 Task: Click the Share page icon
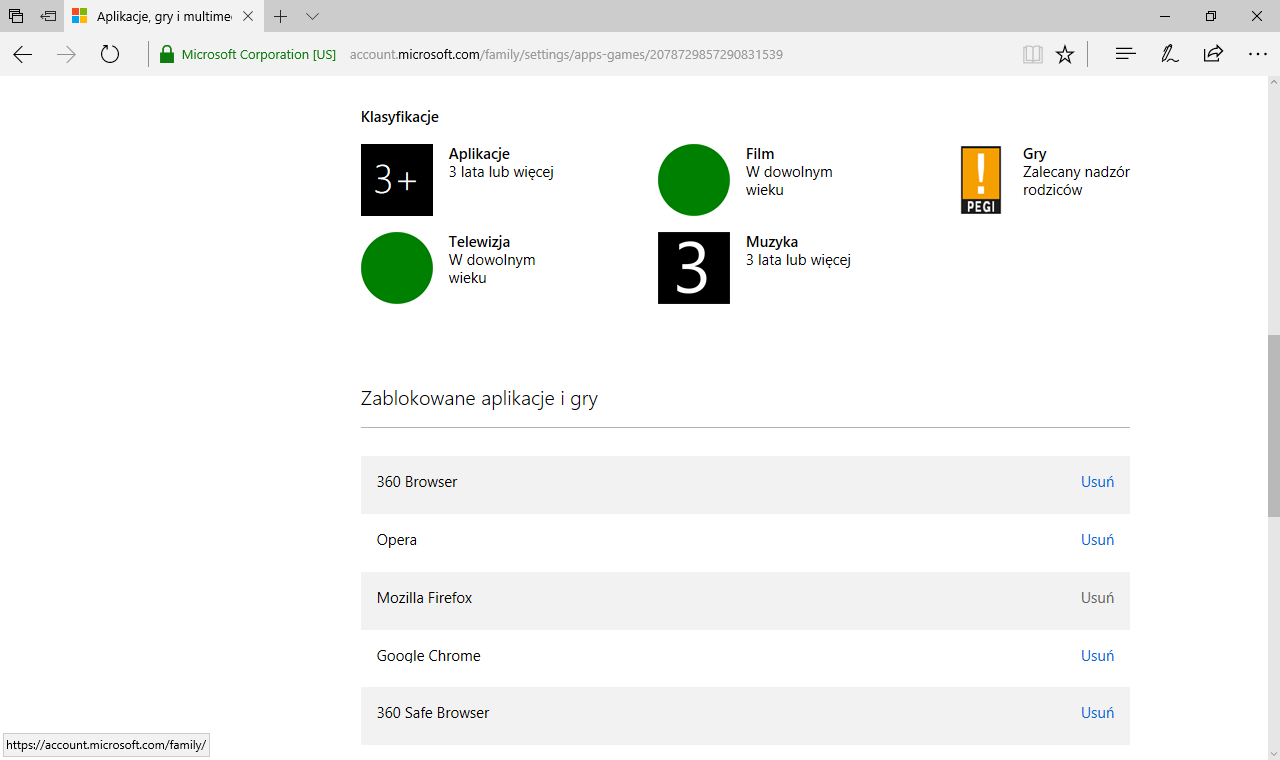pos(1213,55)
